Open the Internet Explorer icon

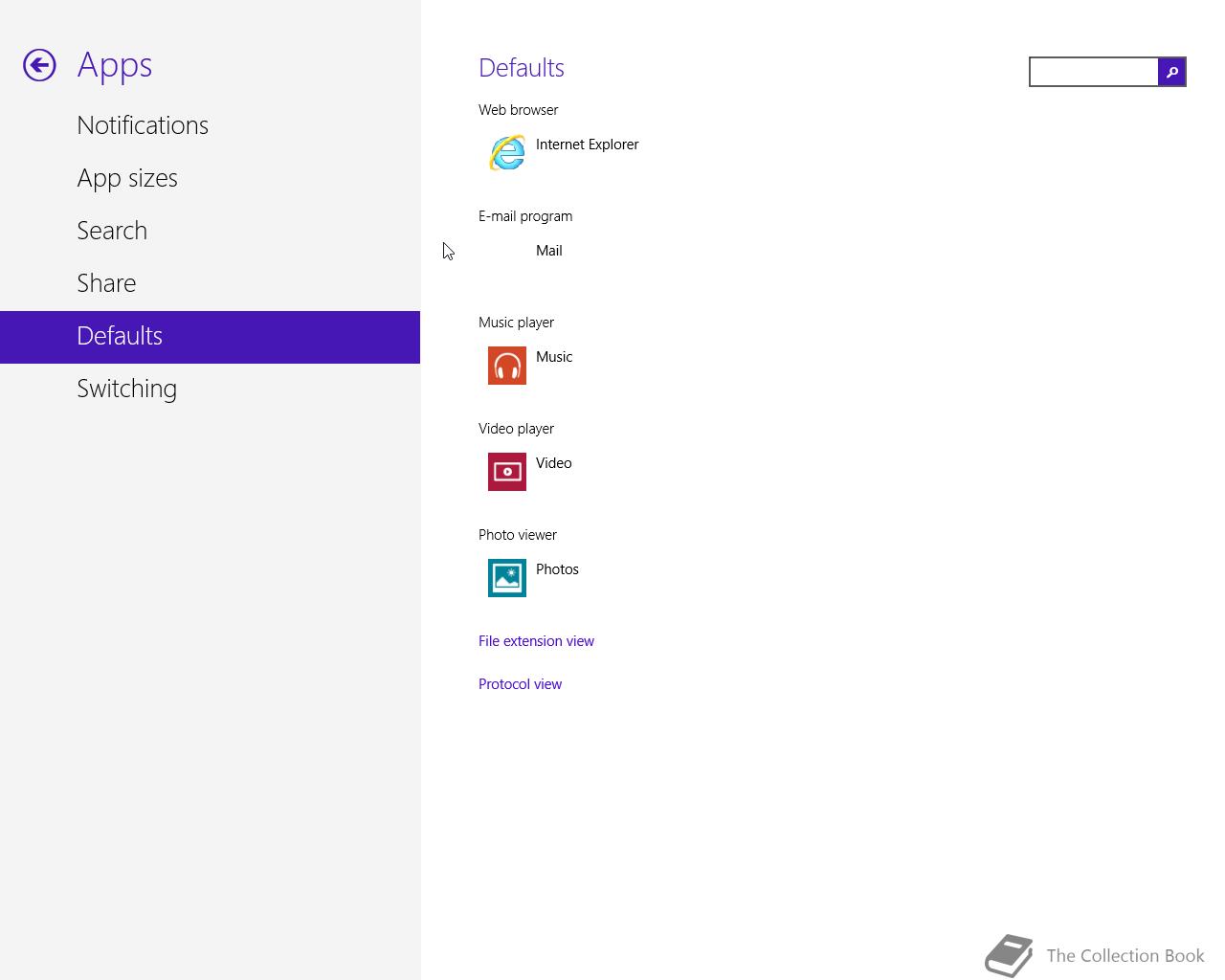click(x=507, y=153)
